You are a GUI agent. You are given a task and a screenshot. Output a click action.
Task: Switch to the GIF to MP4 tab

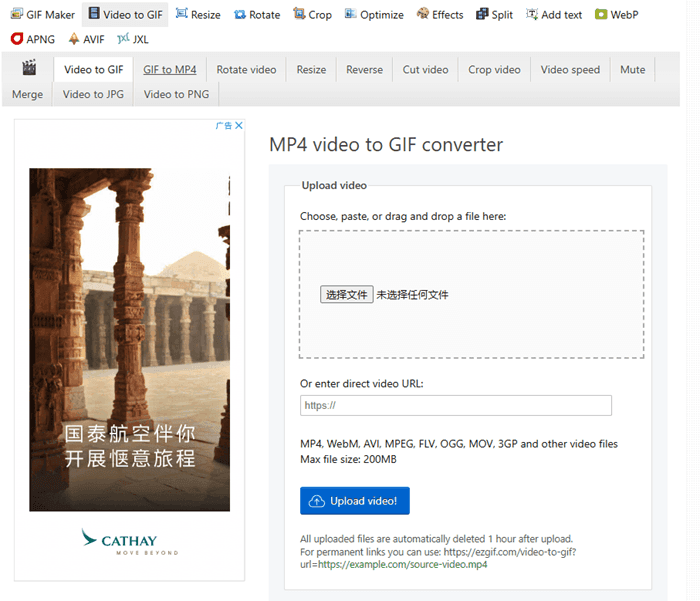coord(170,70)
